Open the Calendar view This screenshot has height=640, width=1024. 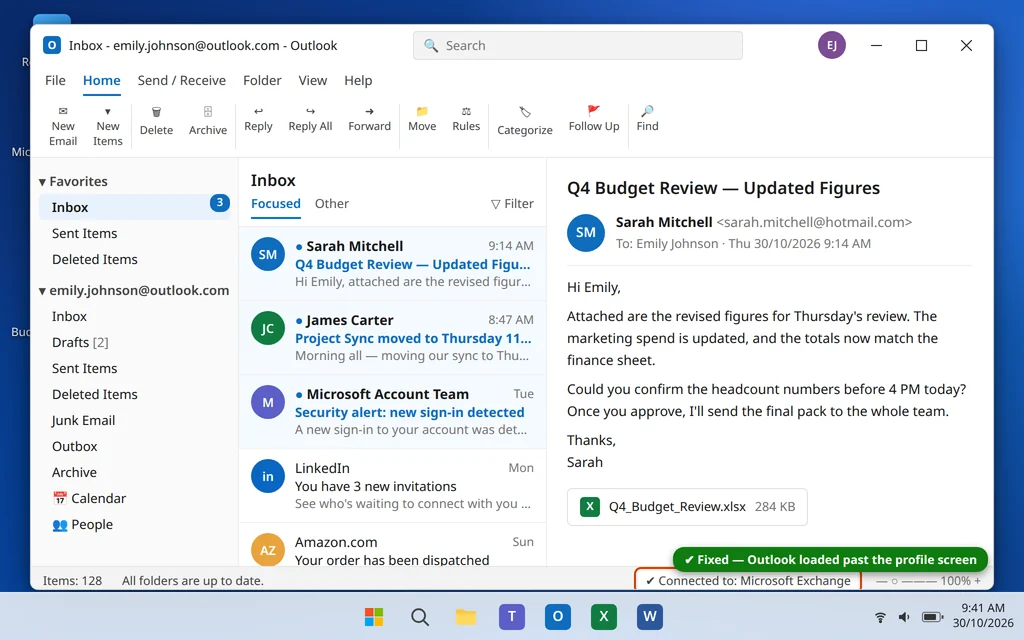(x=134, y=498)
